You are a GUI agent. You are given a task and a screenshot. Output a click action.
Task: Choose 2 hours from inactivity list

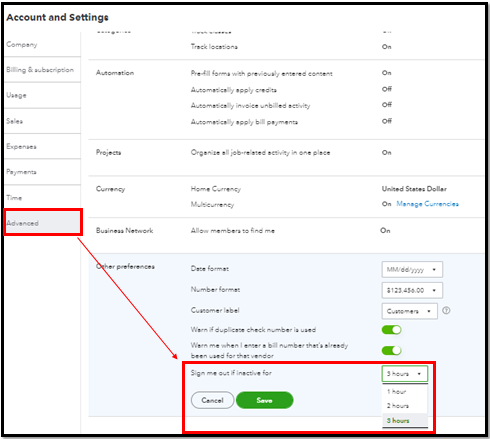(405, 406)
